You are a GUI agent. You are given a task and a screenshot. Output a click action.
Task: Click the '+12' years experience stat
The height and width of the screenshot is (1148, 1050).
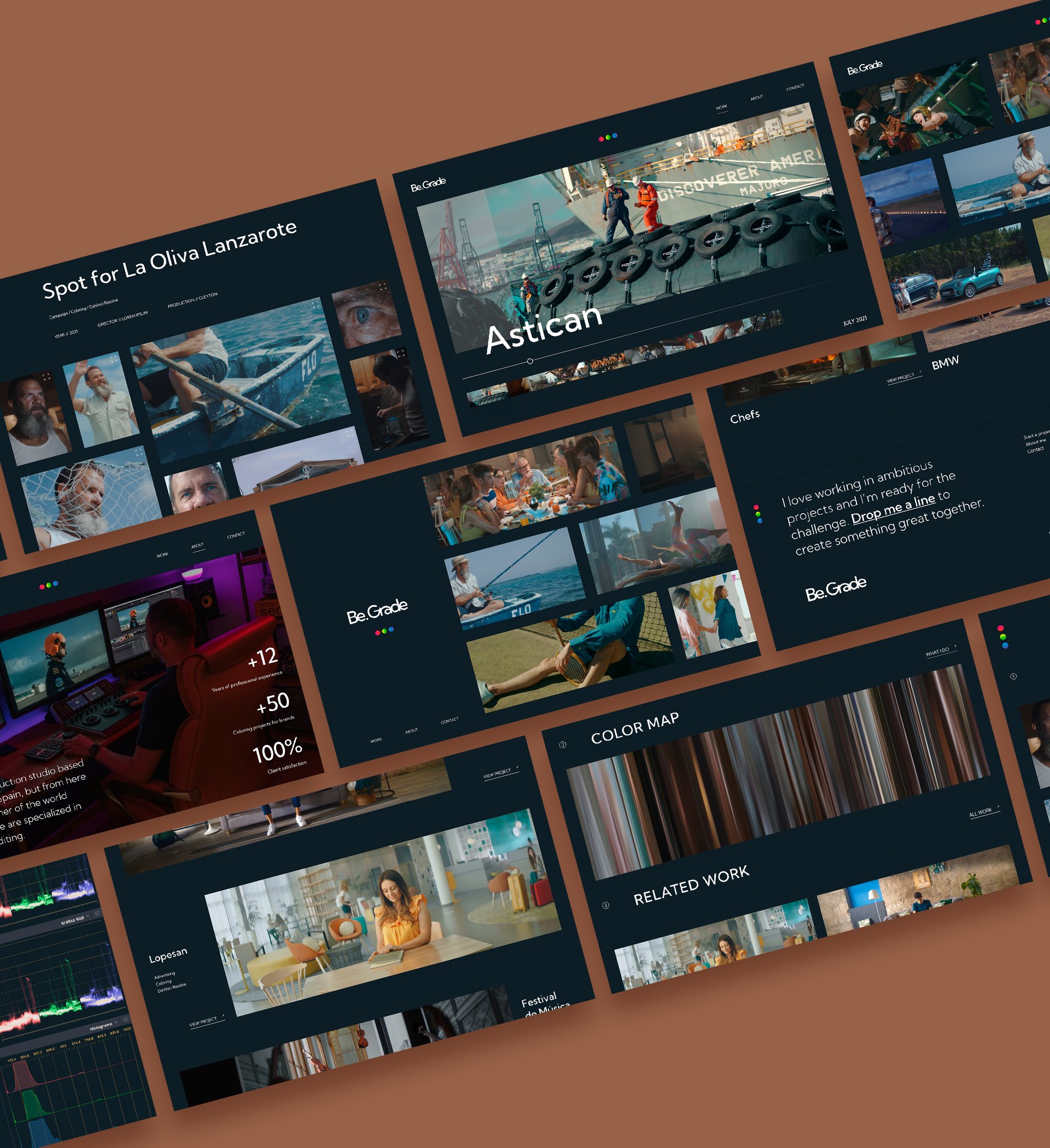point(262,658)
